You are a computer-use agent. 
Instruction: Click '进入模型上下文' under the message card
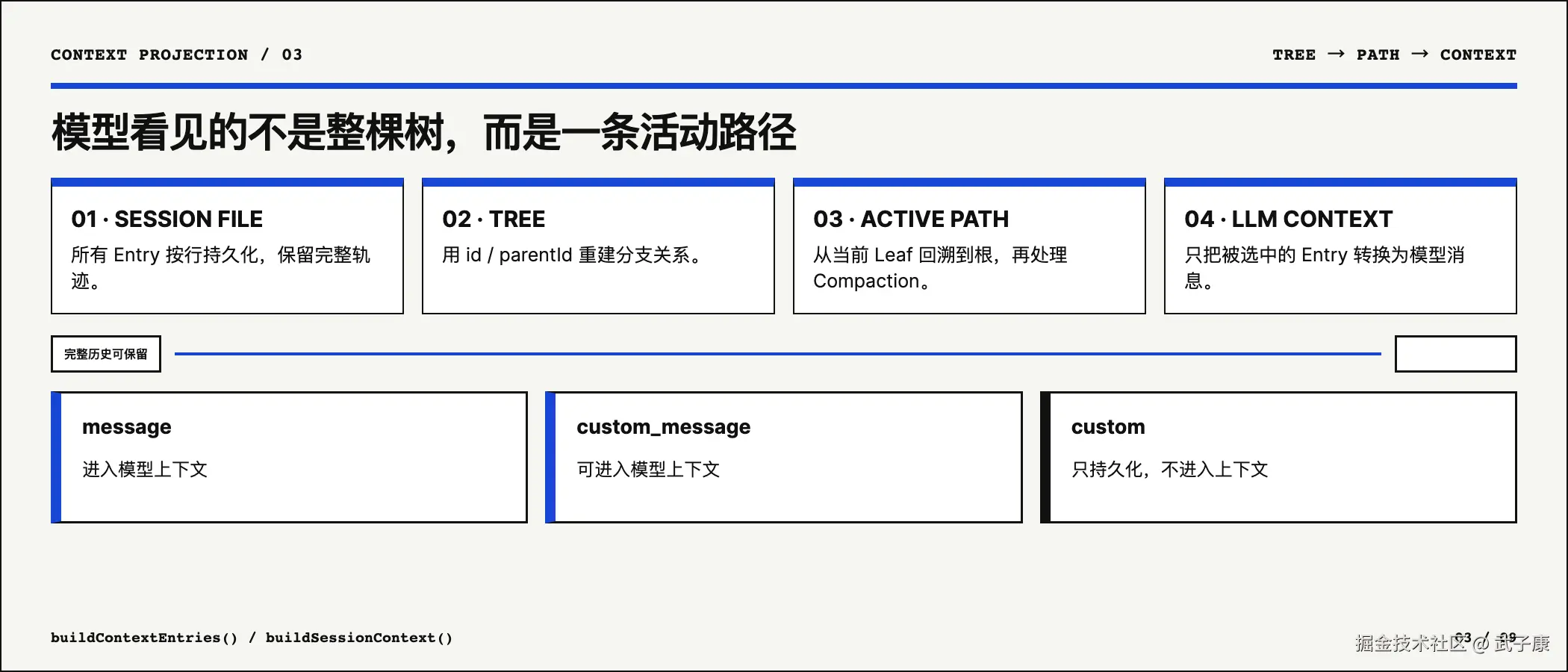(145, 469)
